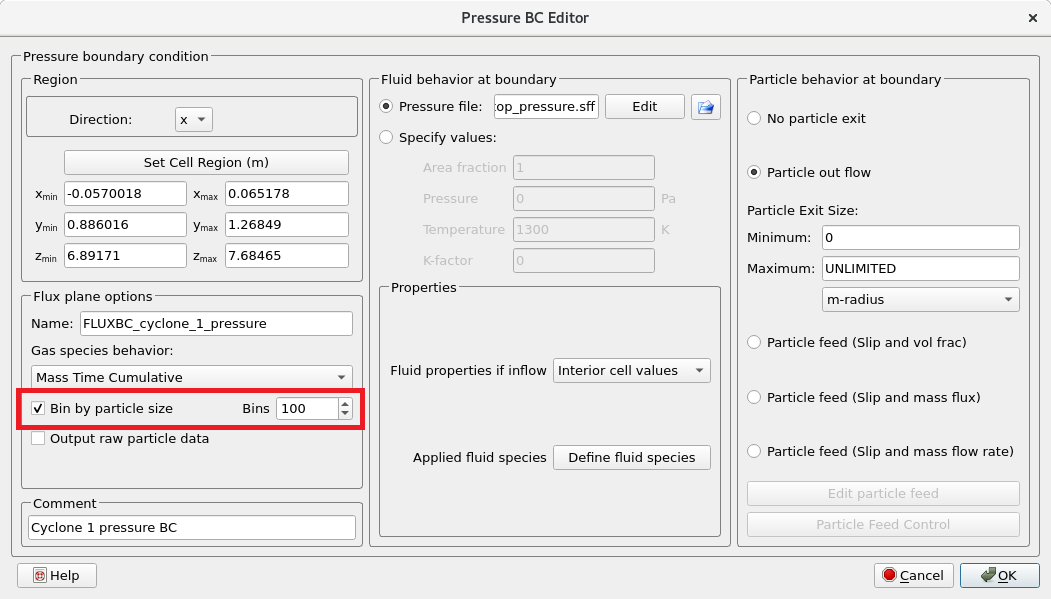1051x599 pixels.
Task: Choose No particle exit option
Action: point(755,118)
